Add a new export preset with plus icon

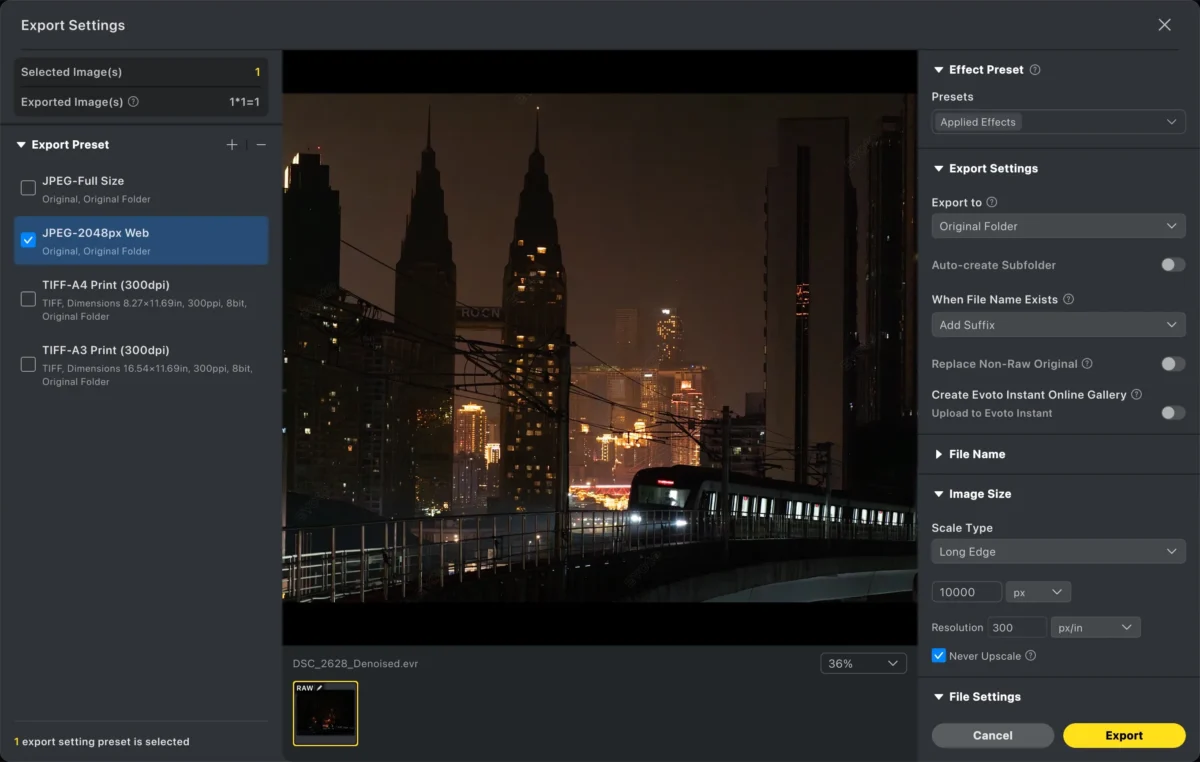tap(232, 145)
